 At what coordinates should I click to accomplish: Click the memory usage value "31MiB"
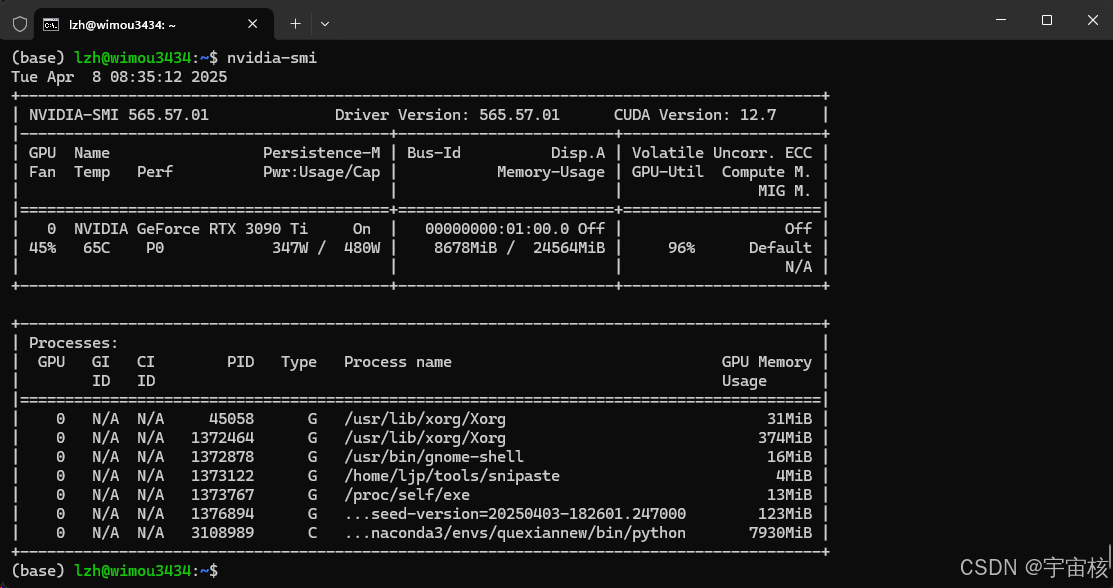(x=789, y=419)
